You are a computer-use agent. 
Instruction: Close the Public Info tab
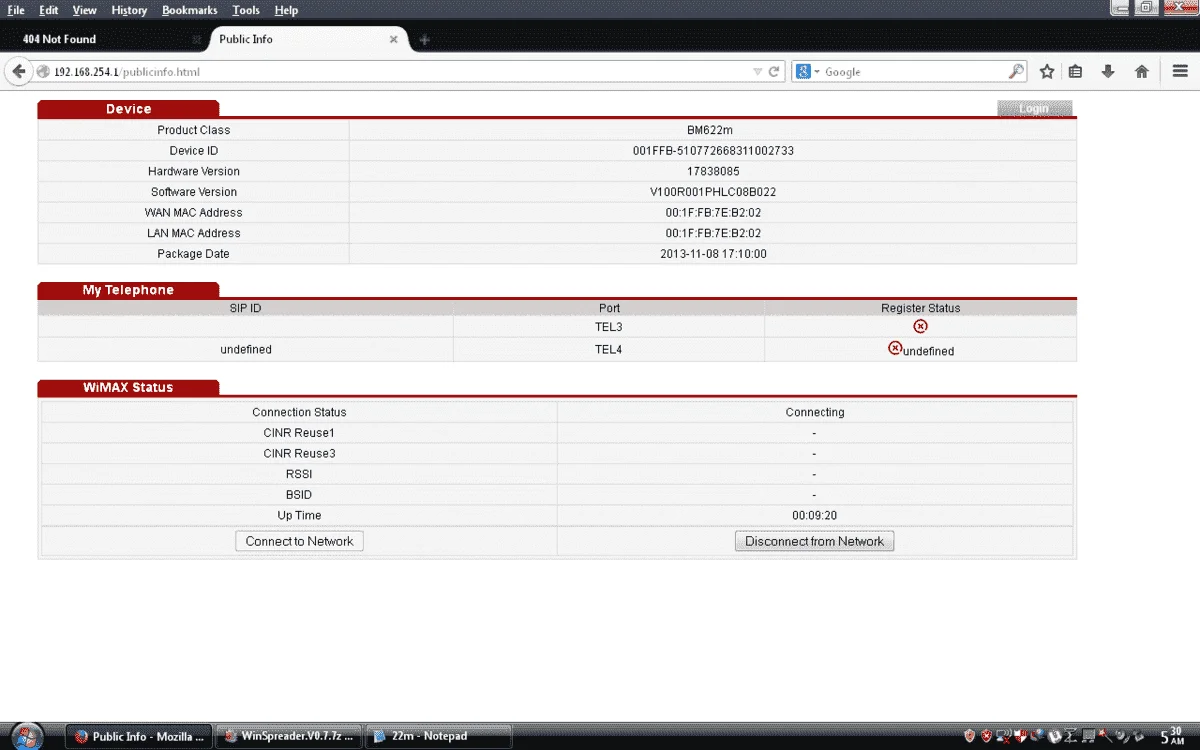393,39
